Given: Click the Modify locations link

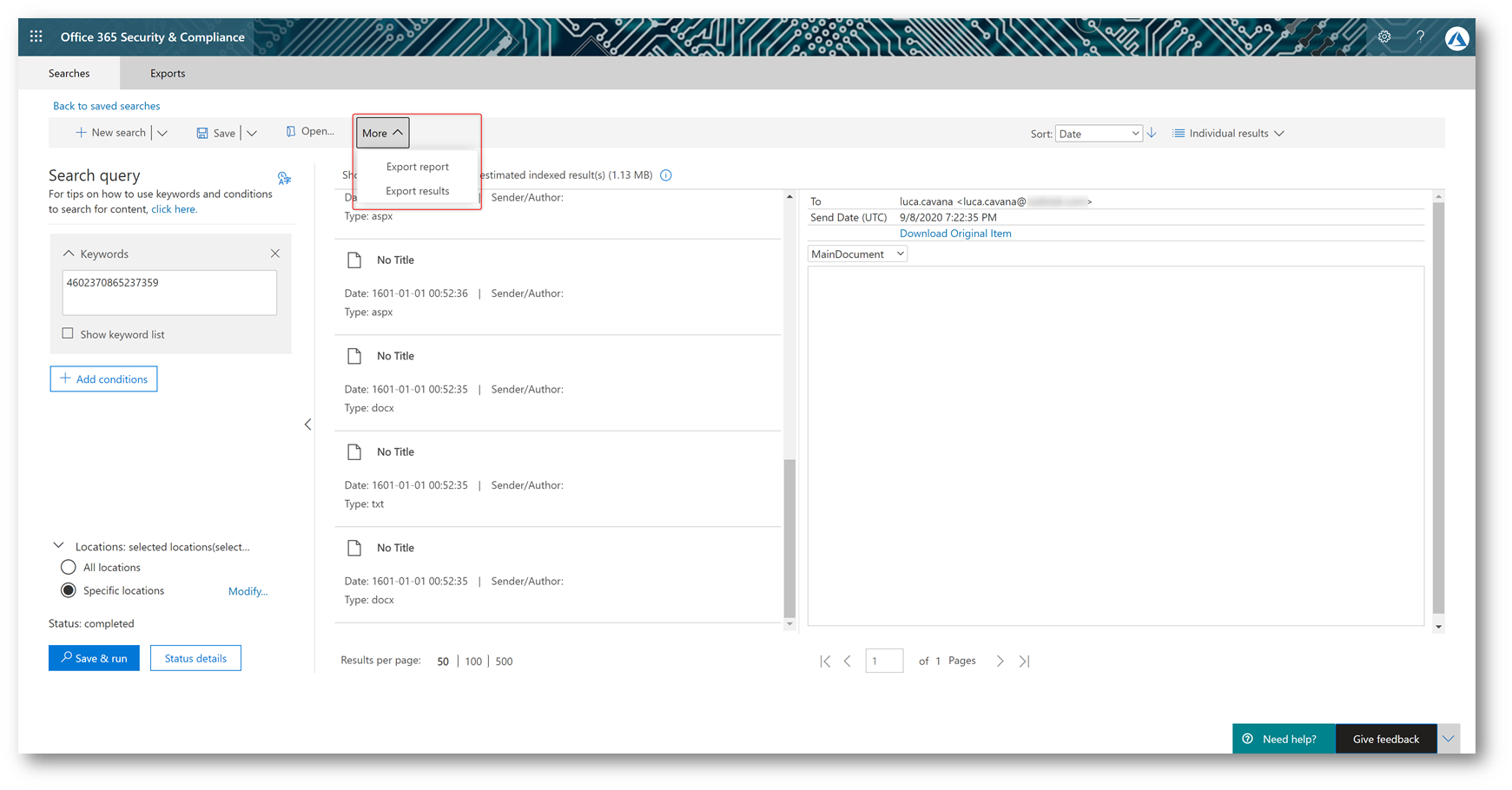Looking at the screenshot, I should (x=248, y=591).
